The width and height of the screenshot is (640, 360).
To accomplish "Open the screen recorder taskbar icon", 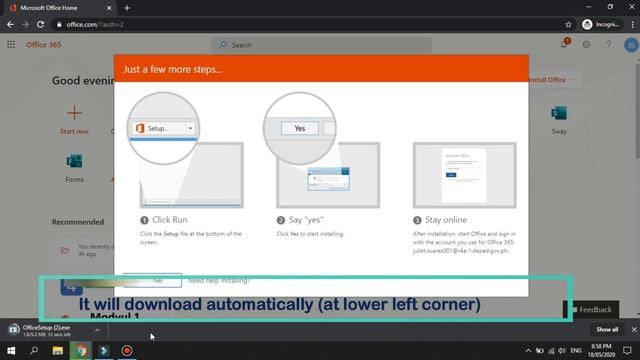I will pos(127,351).
